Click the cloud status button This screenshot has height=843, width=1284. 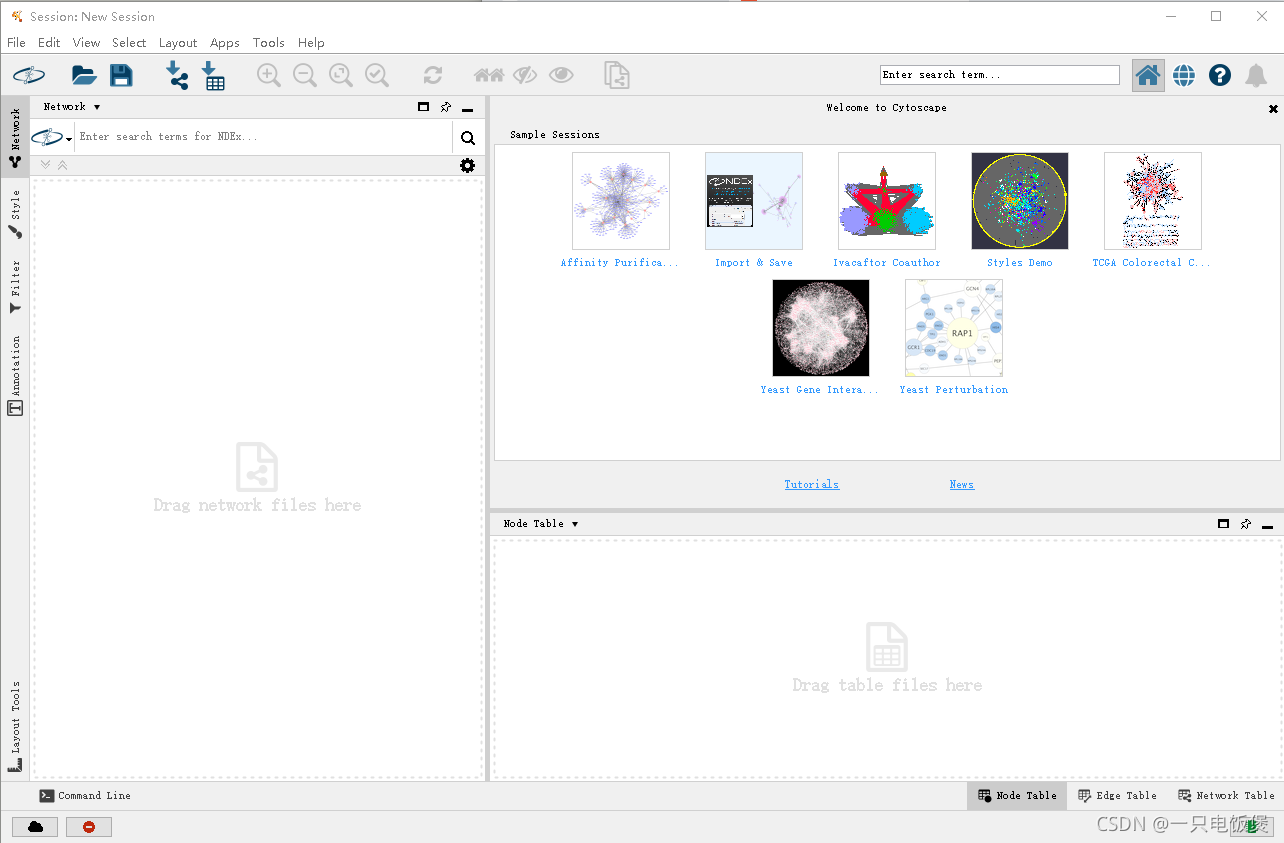[35, 827]
